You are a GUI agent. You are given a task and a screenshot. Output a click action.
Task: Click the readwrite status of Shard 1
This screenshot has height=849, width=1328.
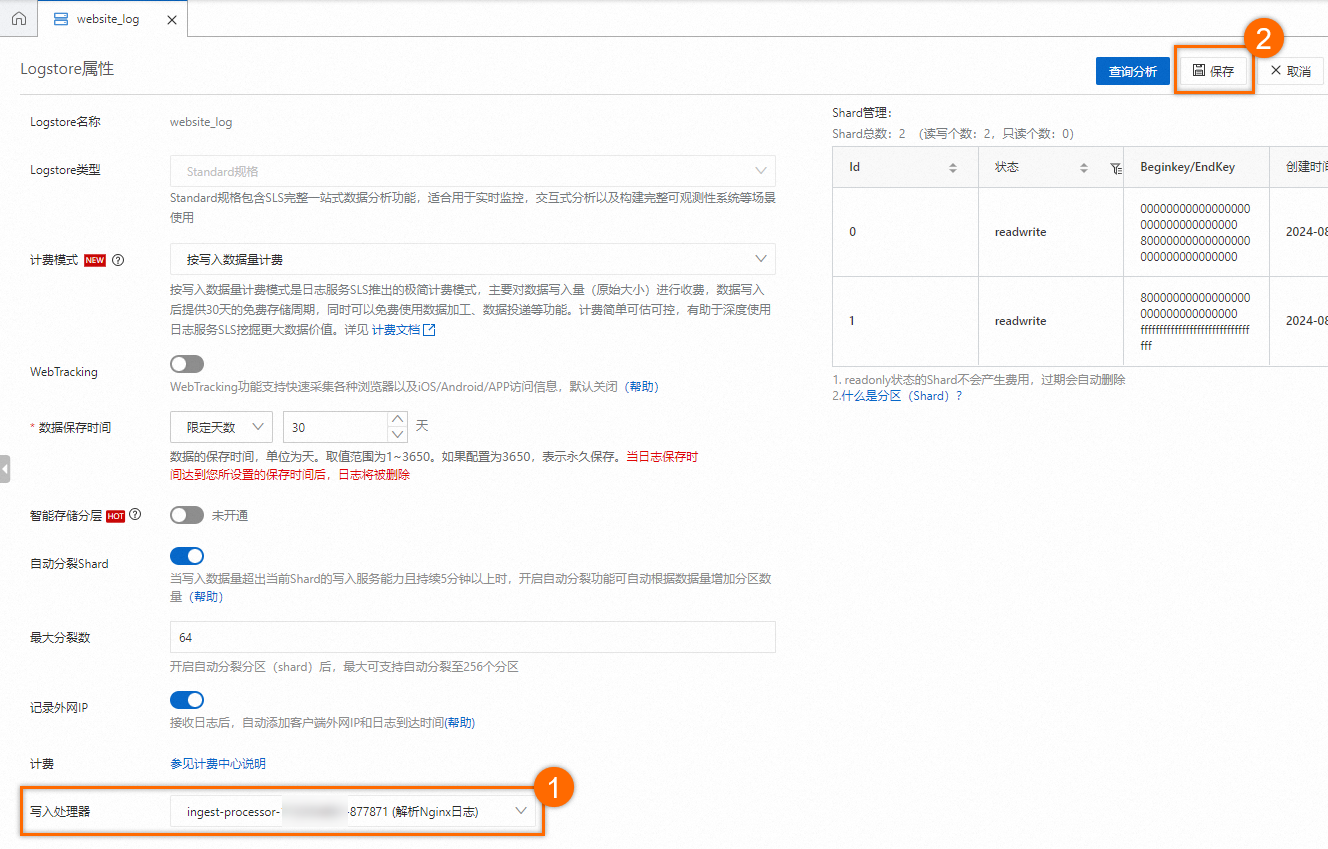(1020, 321)
